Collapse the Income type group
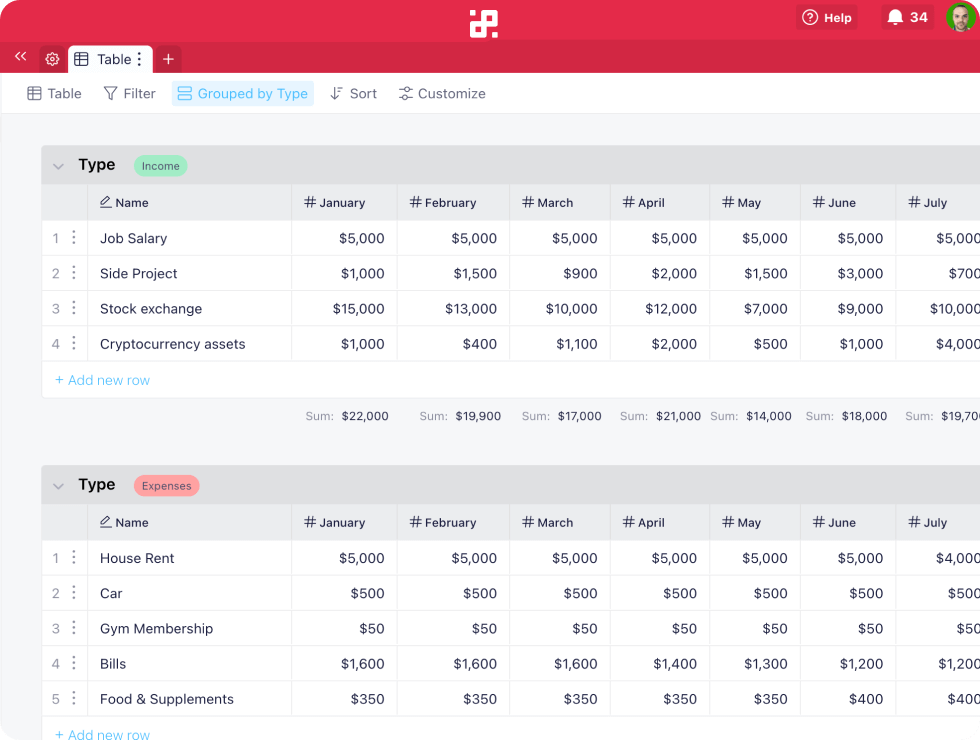This screenshot has width=980, height=740. [58, 166]
